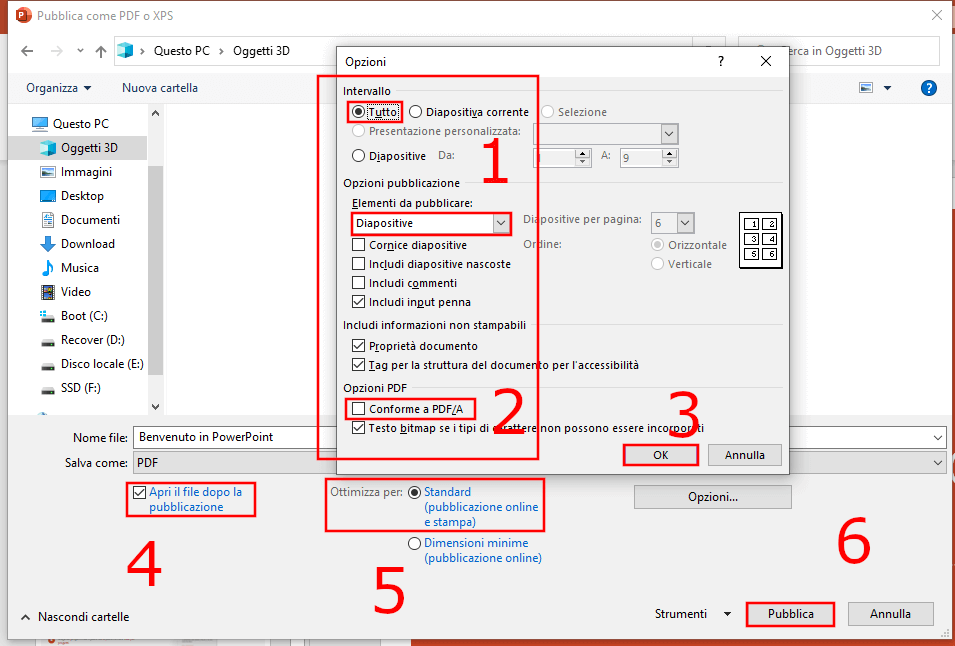
Task: Select Diapositiva corrente radio button
Action: [416, 112]
